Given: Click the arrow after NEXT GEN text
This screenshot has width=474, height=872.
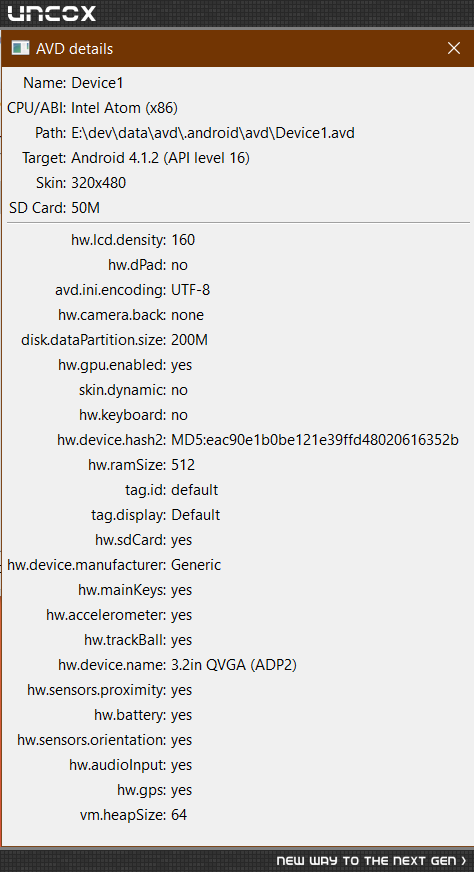Looking at the screenshot, I should pyautogui.click(x=464, y=861).
